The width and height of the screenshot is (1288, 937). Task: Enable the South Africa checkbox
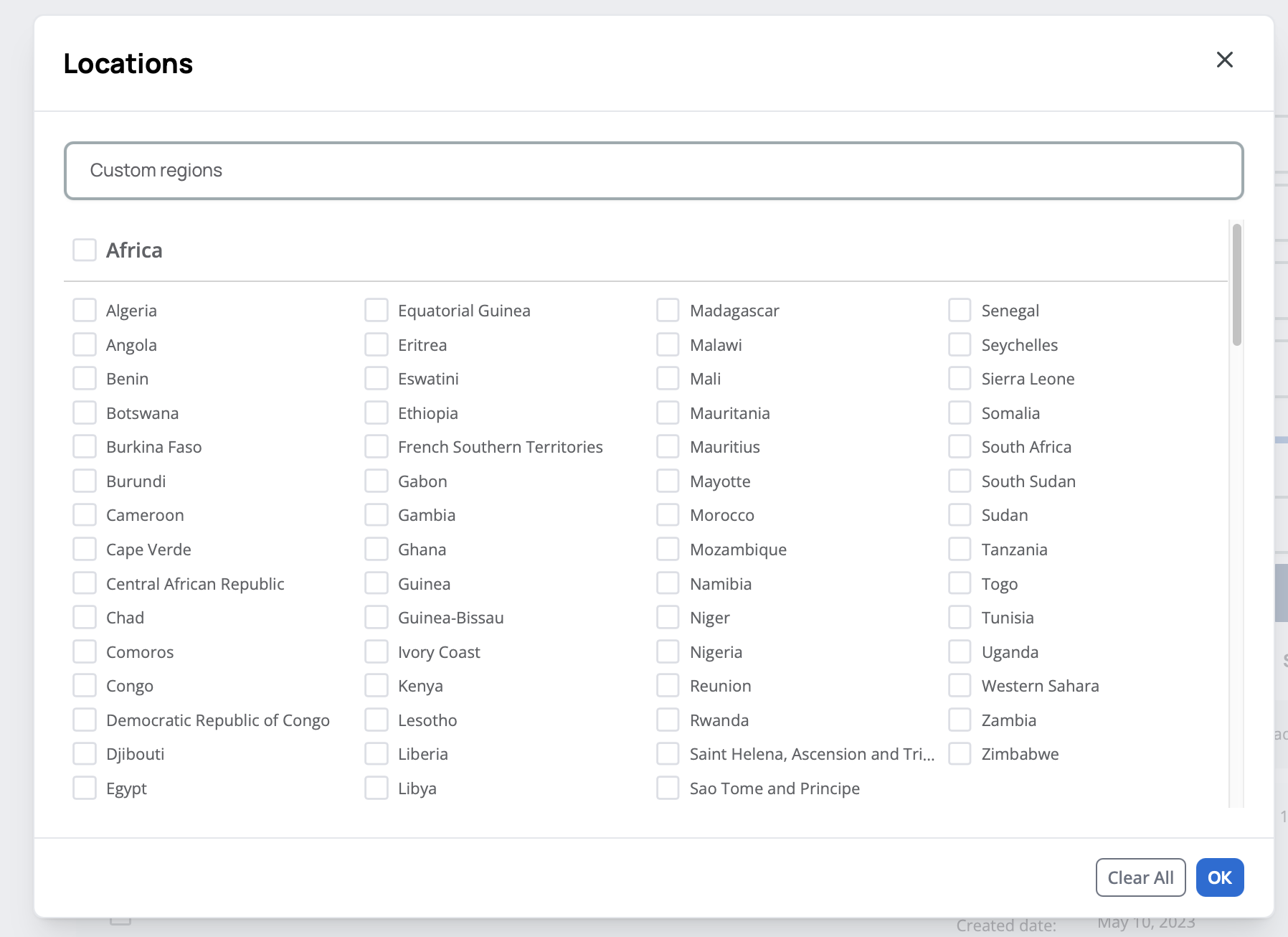click(960, 447)
